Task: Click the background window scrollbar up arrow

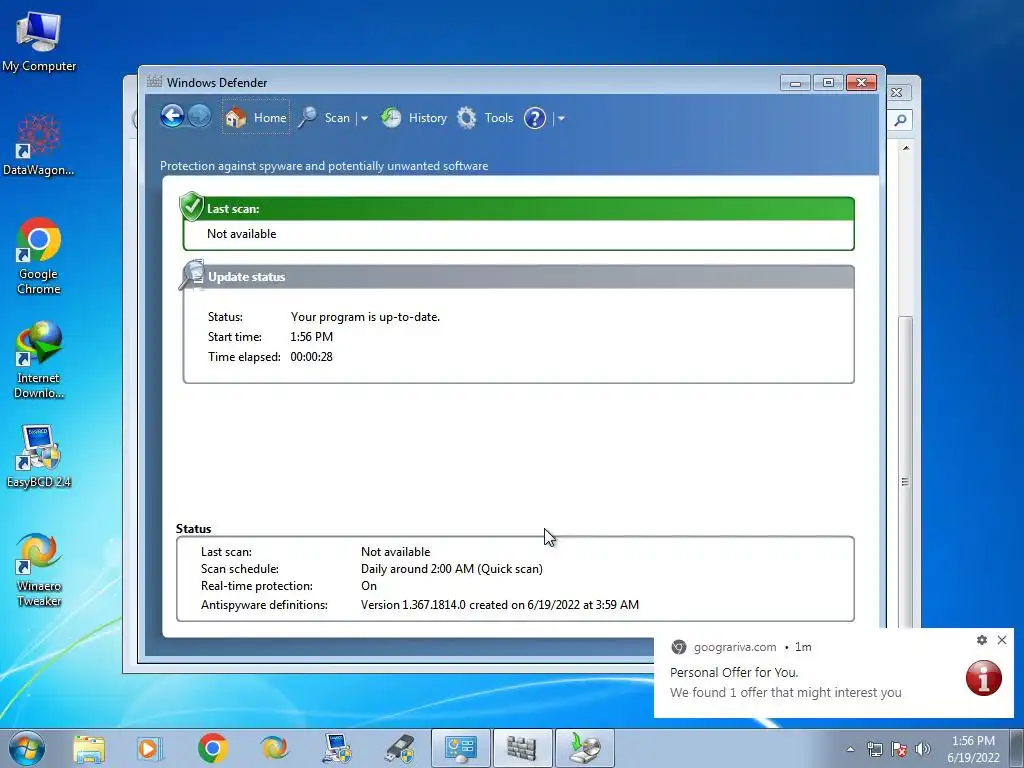Action: point(906,148)
